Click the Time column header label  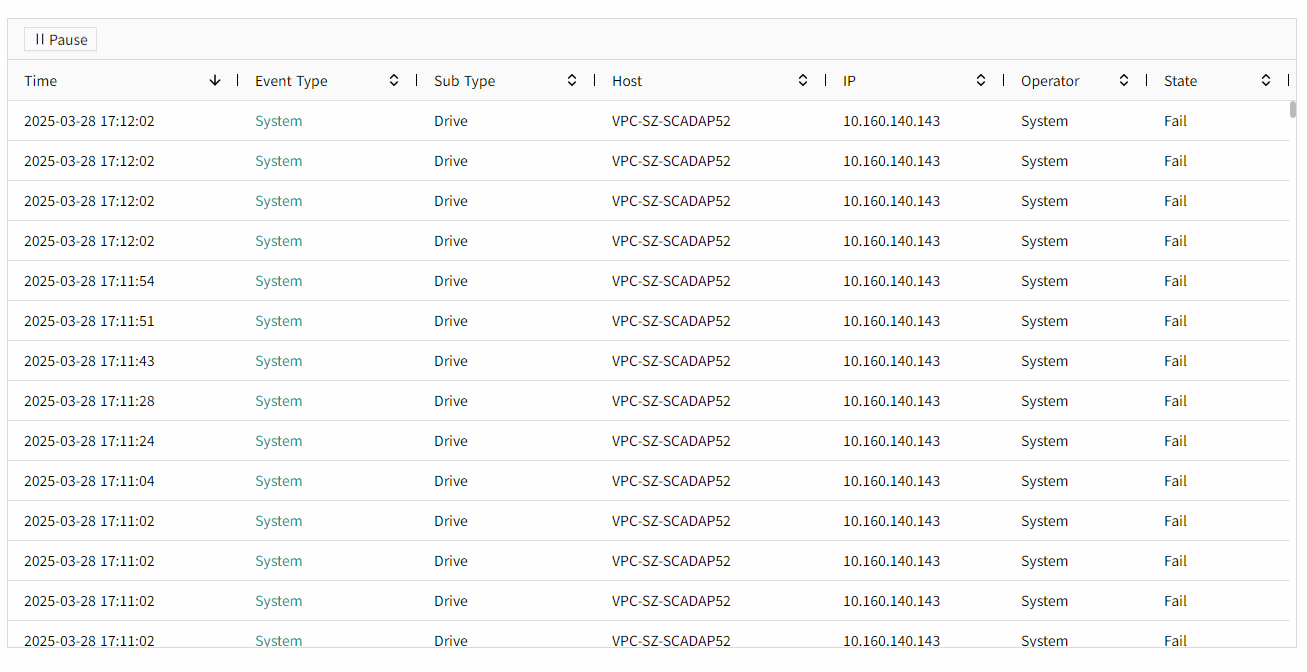coord(41,81)
